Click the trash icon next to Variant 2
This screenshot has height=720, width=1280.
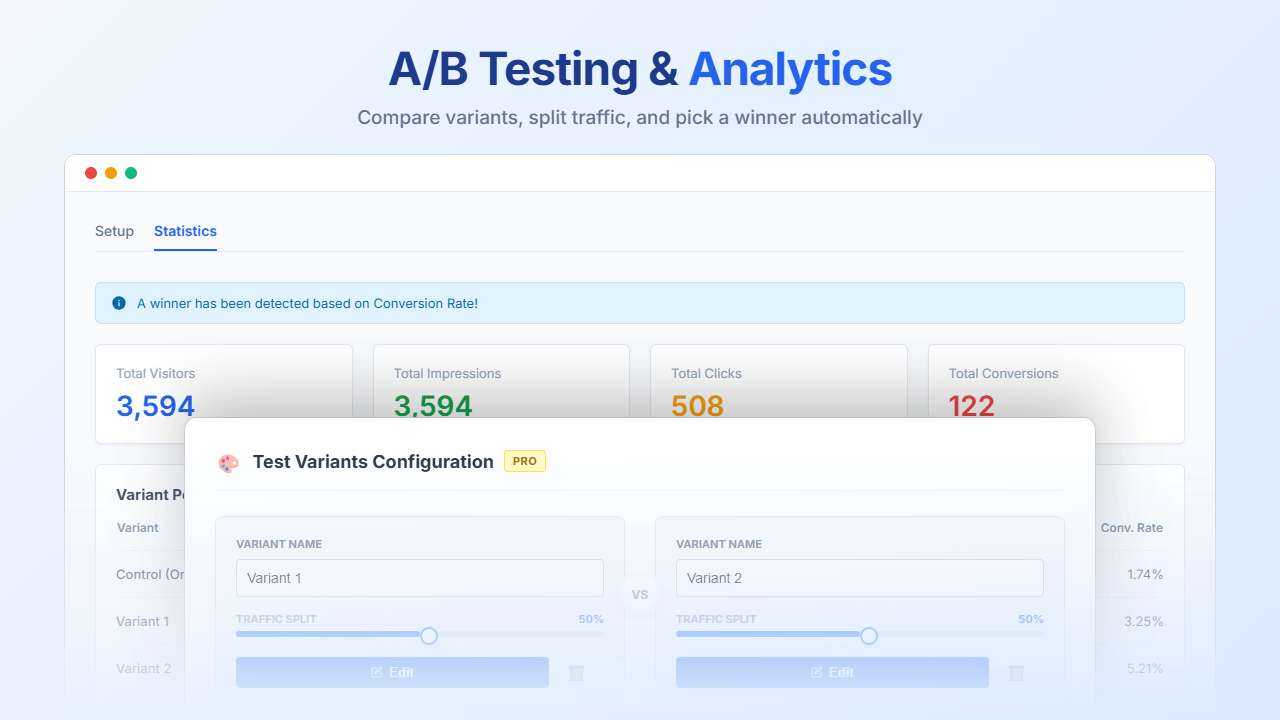pyautogui.click(x=1016, y=672)
